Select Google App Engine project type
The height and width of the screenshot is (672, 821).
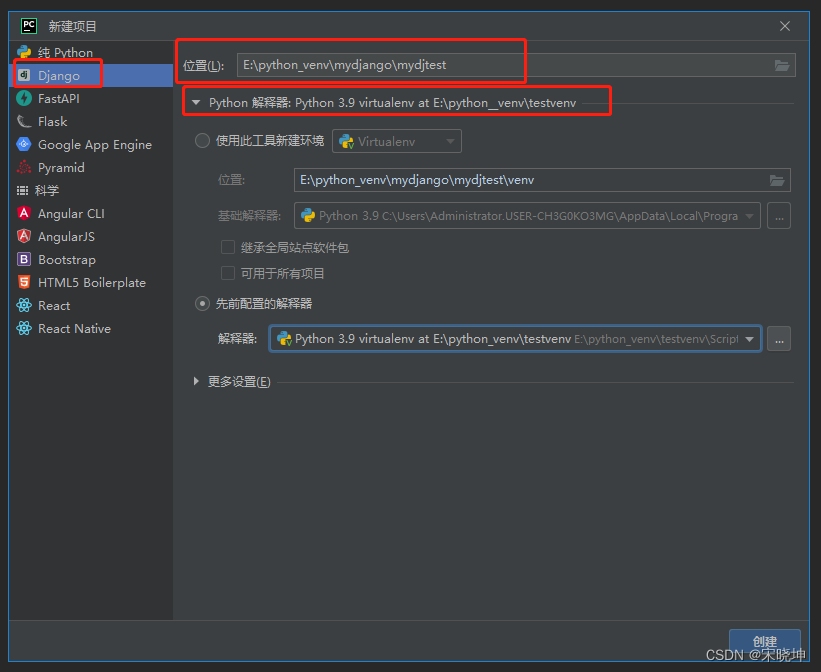click(x=91, y=145)
